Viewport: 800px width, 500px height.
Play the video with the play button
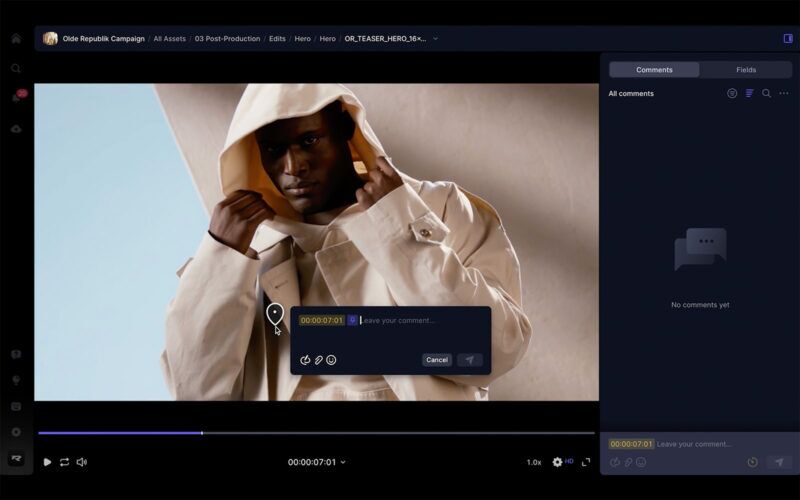click(47, 462)
